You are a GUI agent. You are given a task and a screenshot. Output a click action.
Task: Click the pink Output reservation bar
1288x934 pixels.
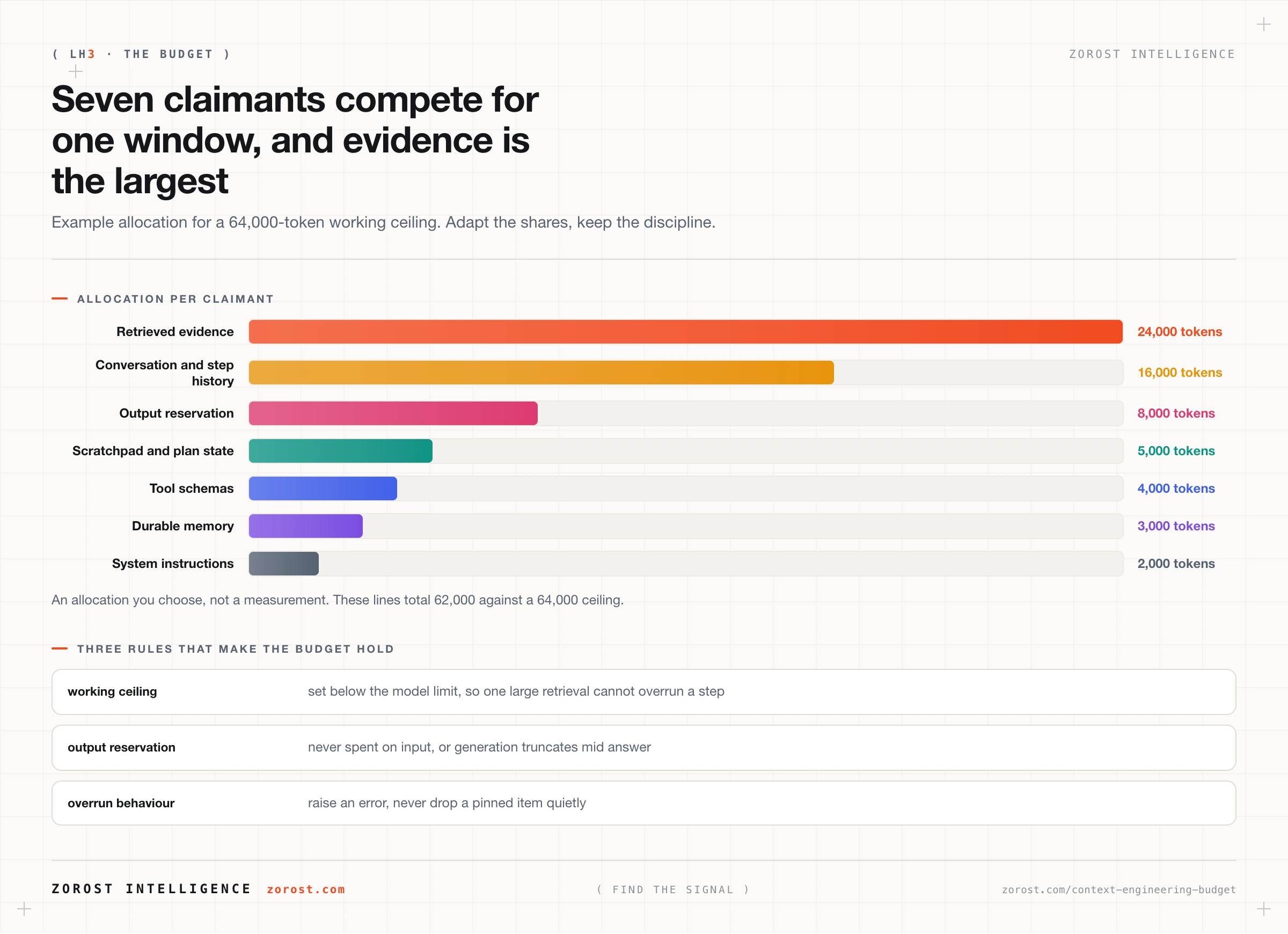click(x=393, y=414)
